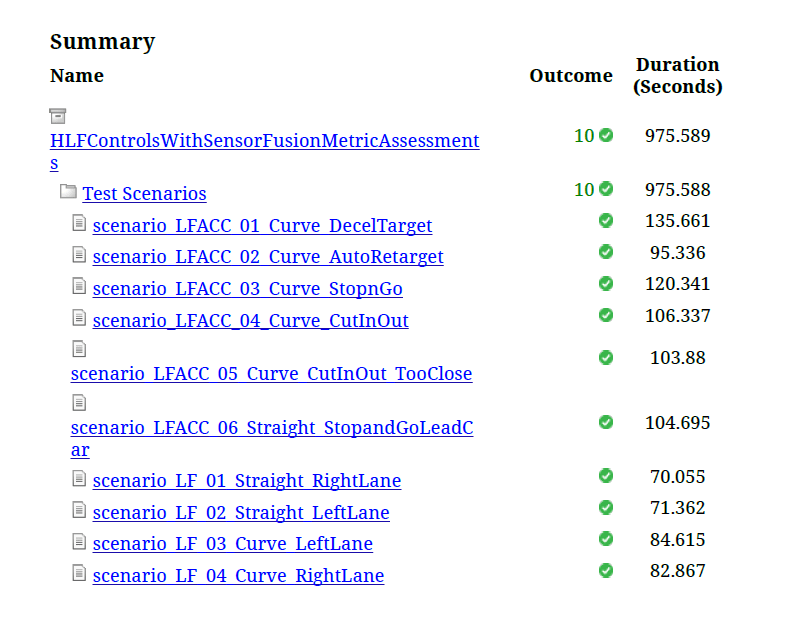Click the duration value 84.615
This screenshot has width=801, height=621.
(x=677, y=540)
